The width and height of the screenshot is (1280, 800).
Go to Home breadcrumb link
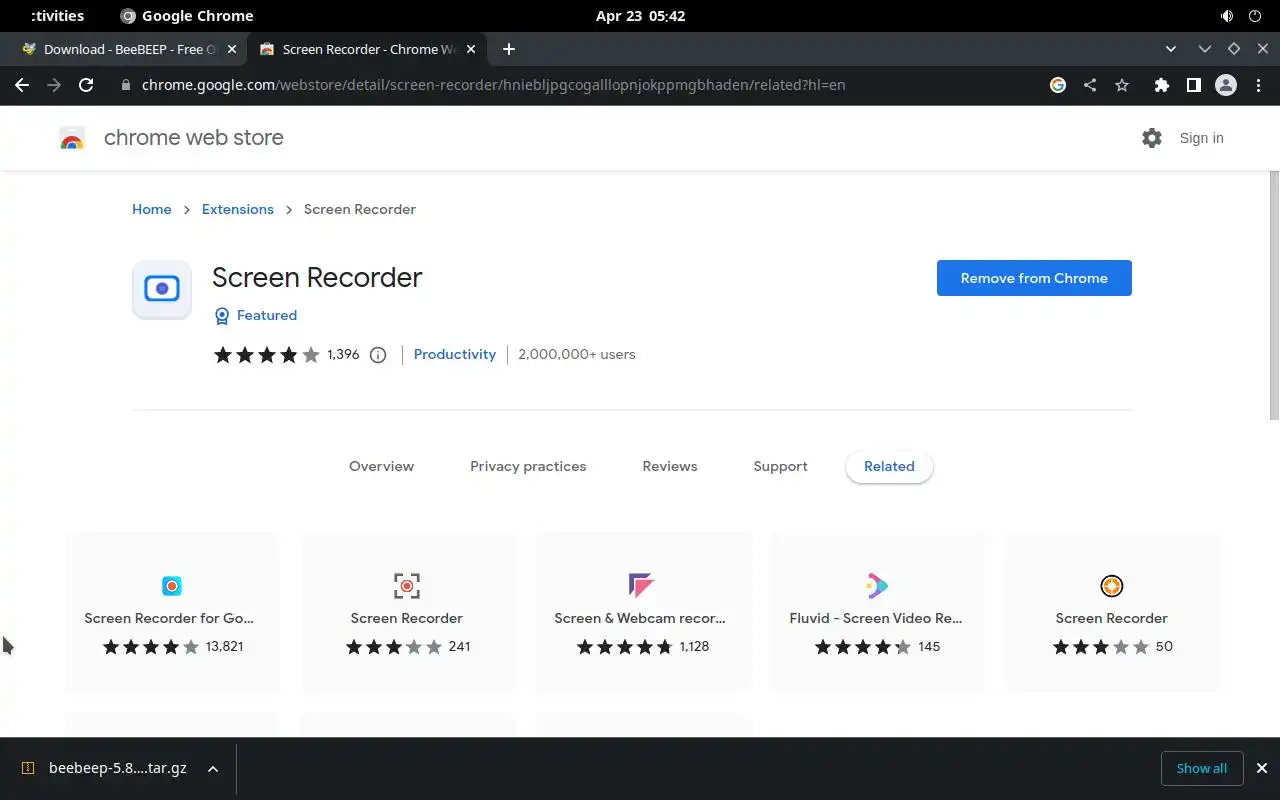tap(152, 209)
